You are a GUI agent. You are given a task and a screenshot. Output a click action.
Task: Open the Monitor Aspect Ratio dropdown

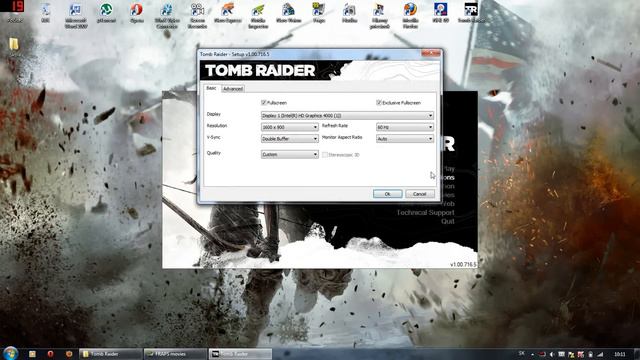pos(404,139)
